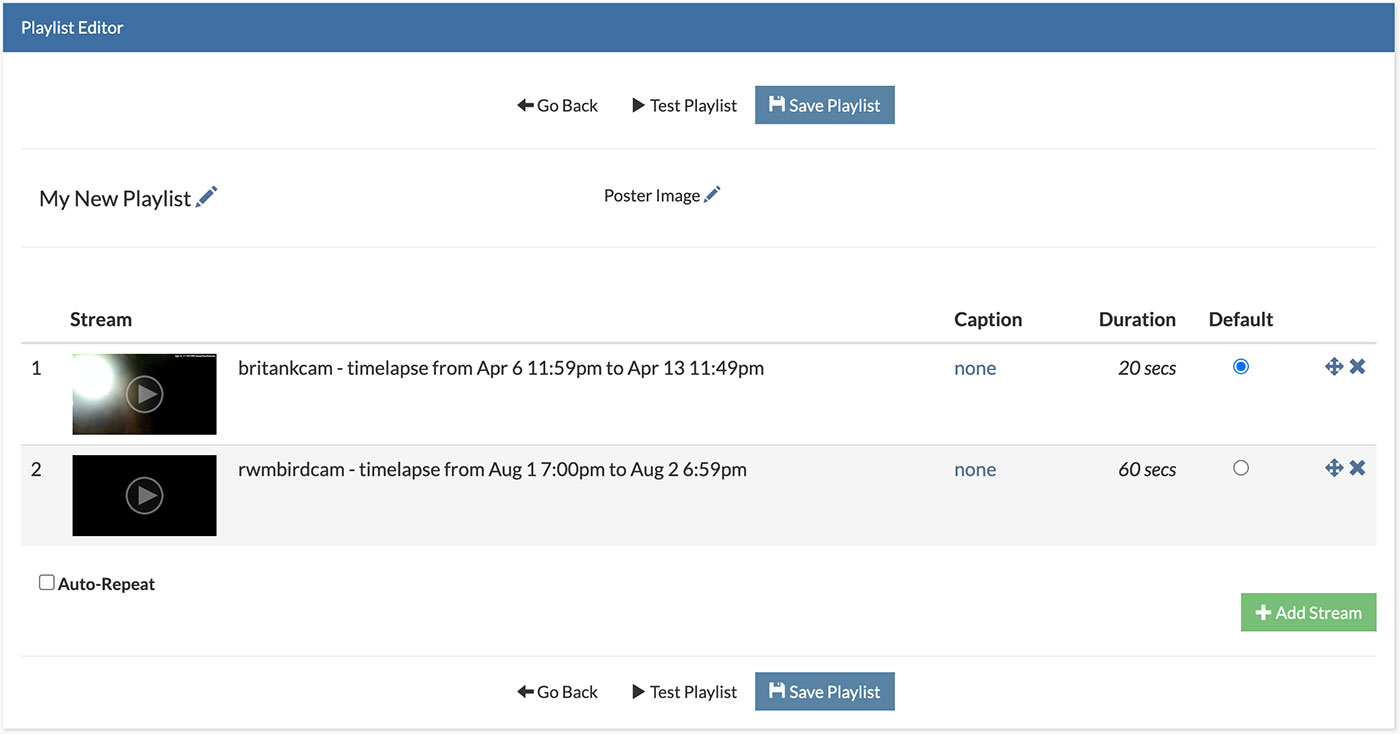Click the Poster Image edit pencil
1400x734 pixels.
click(712, 195)
